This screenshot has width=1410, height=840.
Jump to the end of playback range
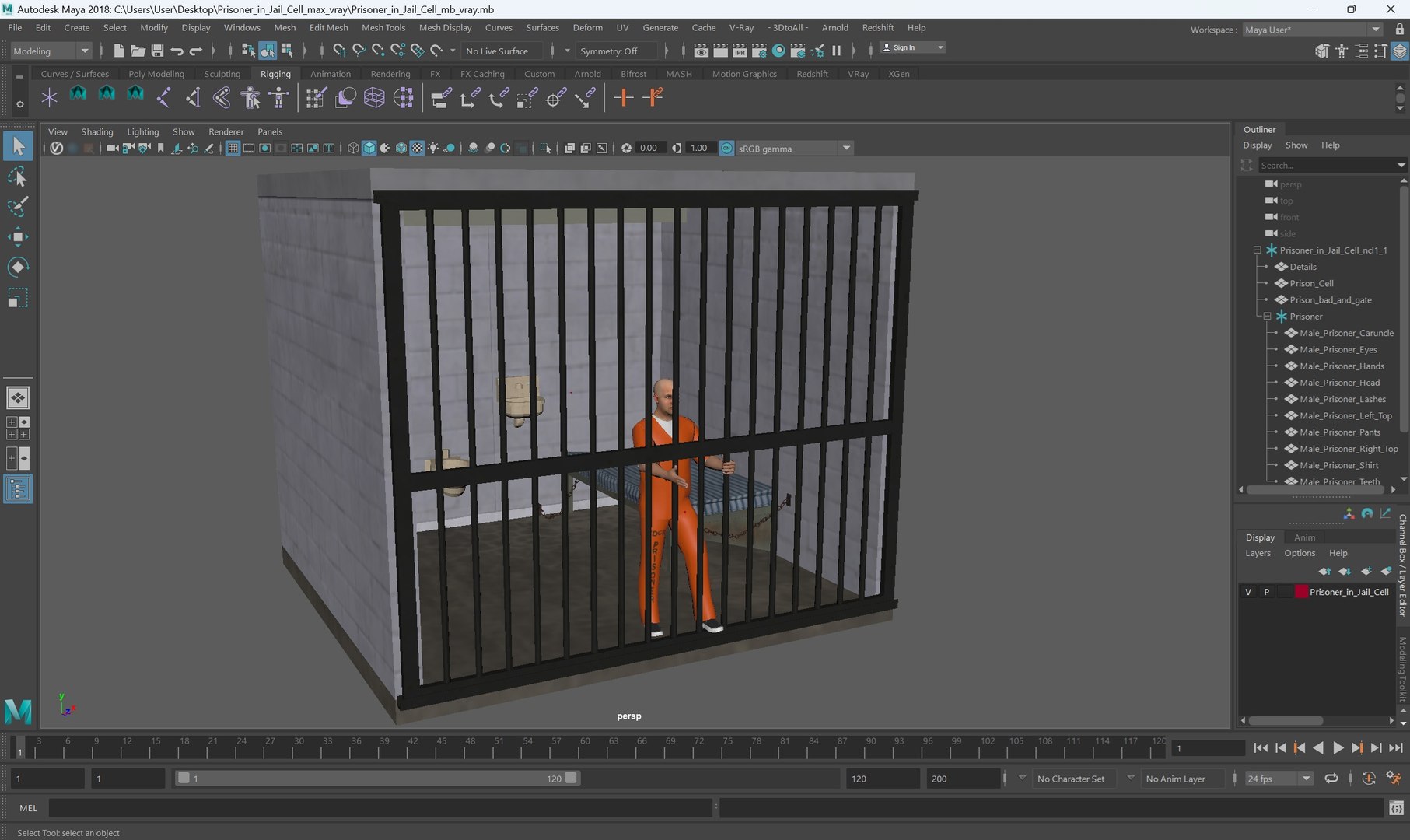point(1396,748)
